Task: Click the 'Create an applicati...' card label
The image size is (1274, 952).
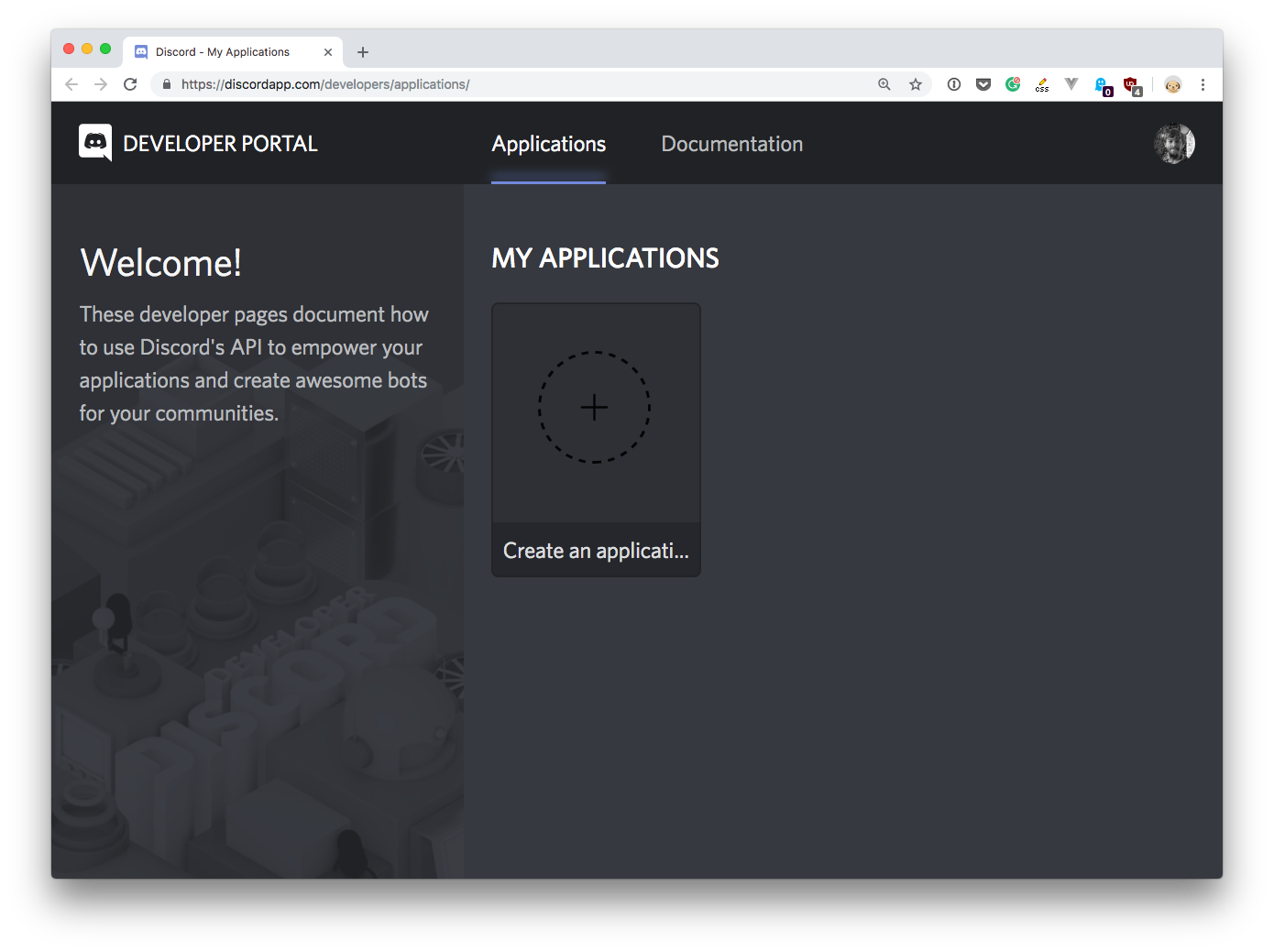Action: [x=596, y=551]
